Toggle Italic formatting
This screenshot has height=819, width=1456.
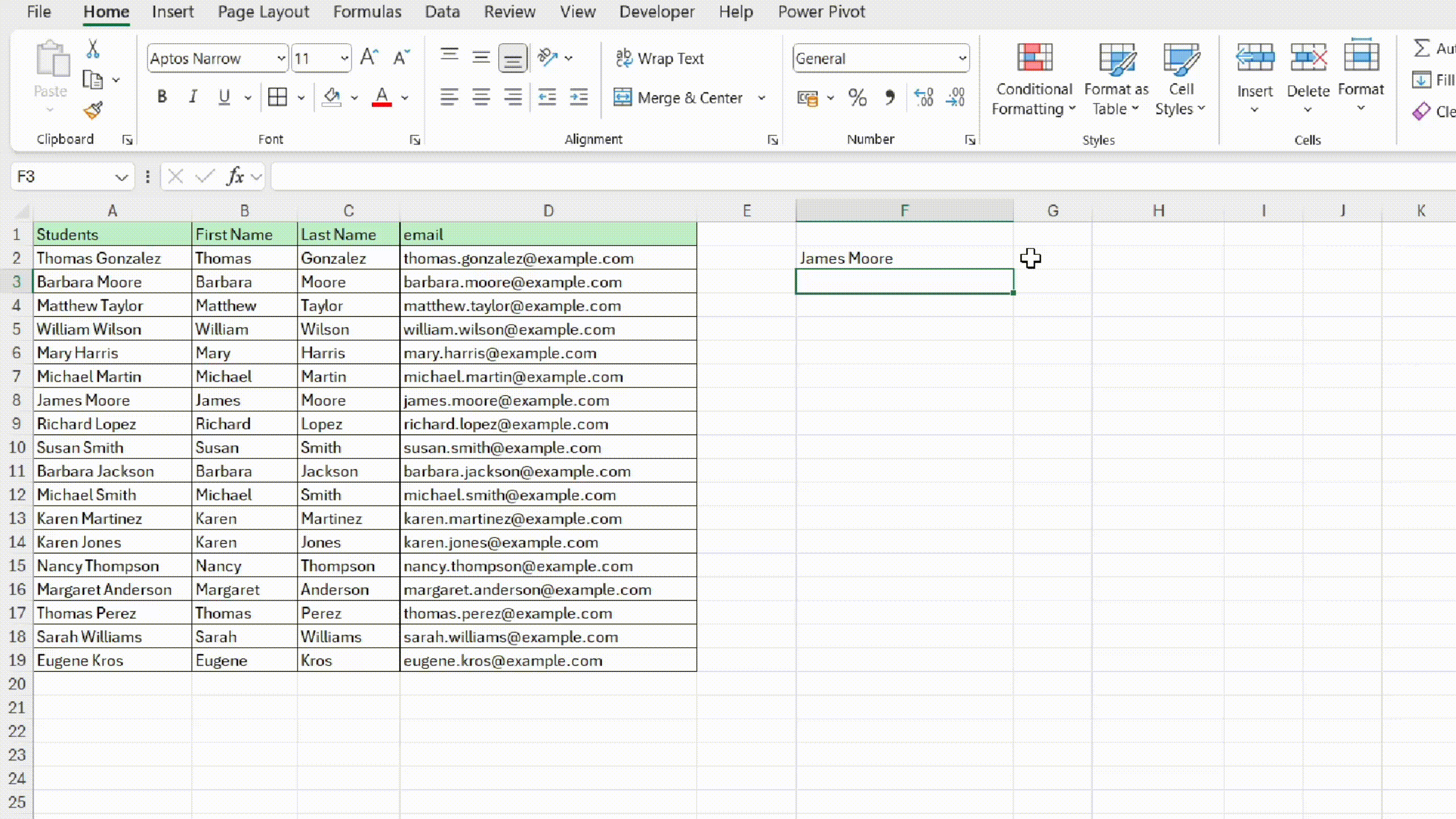pyautogui.click(x=193, y=97)
